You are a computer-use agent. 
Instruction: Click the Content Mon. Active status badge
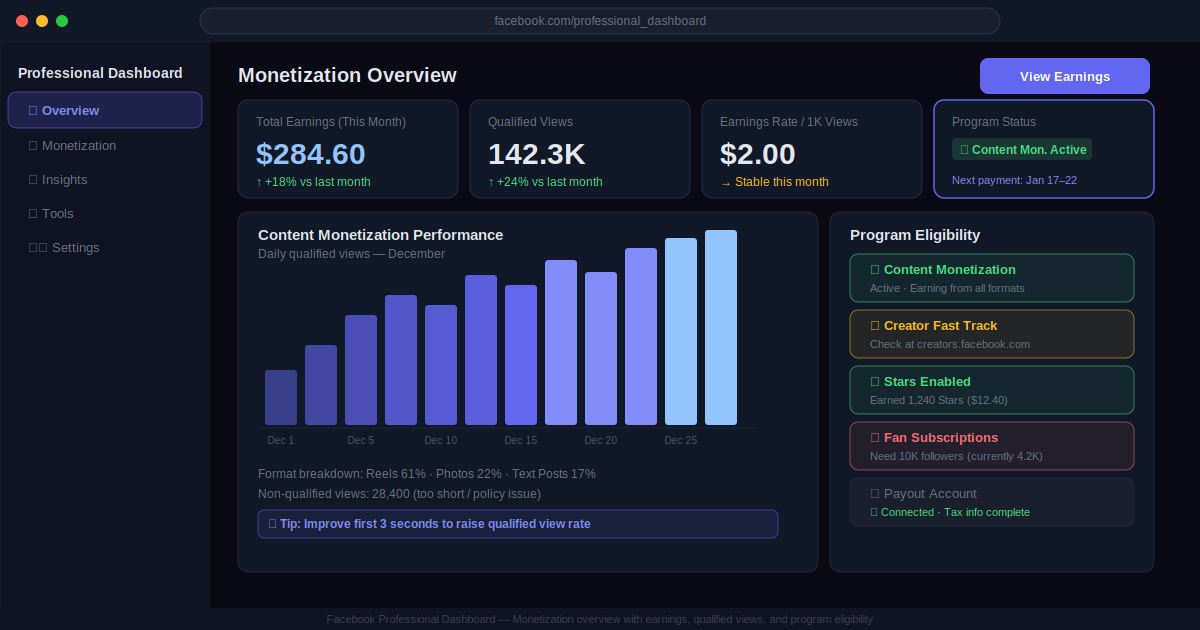coord(1022,150)
